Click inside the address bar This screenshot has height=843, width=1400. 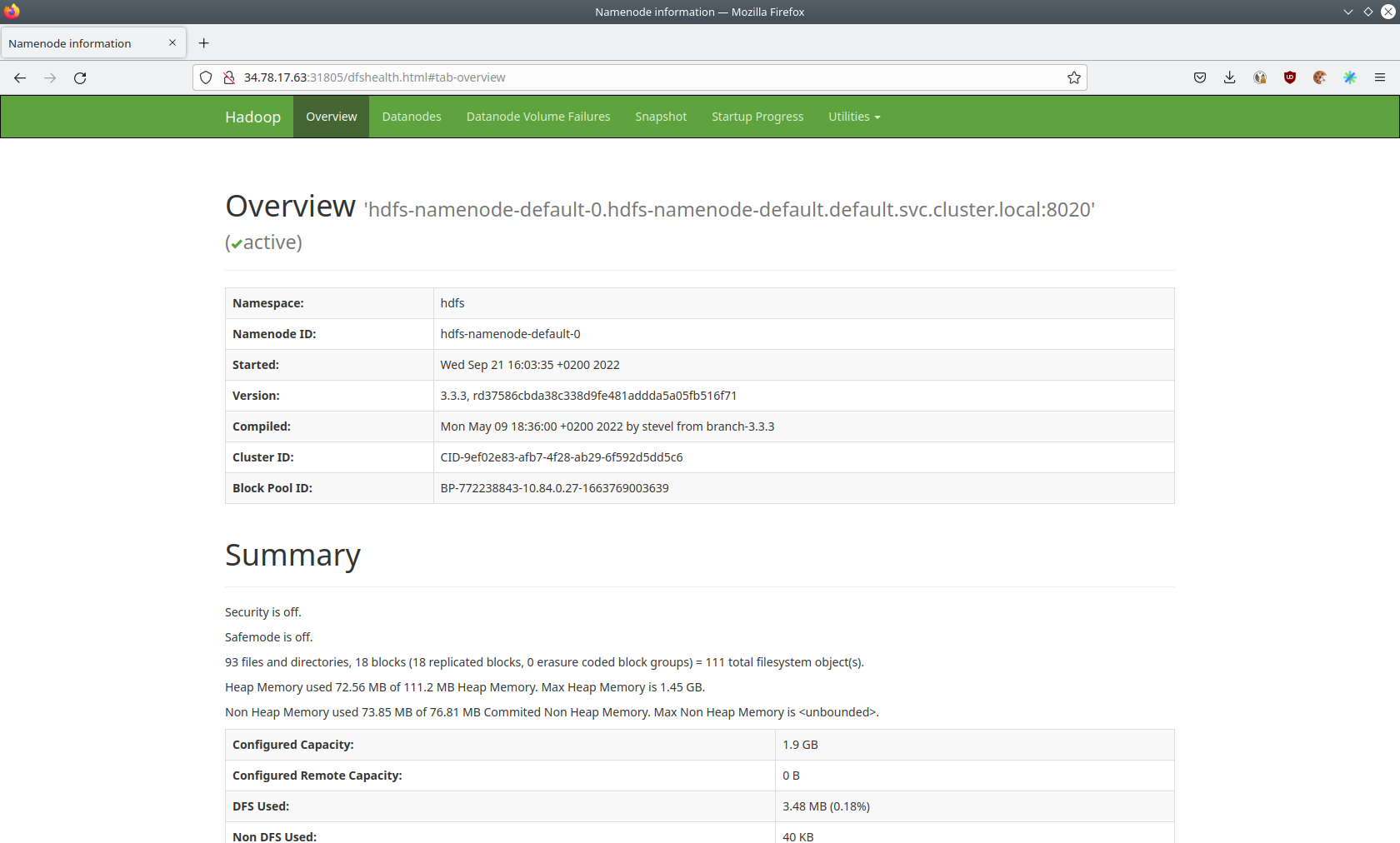(x=583, y=77)
